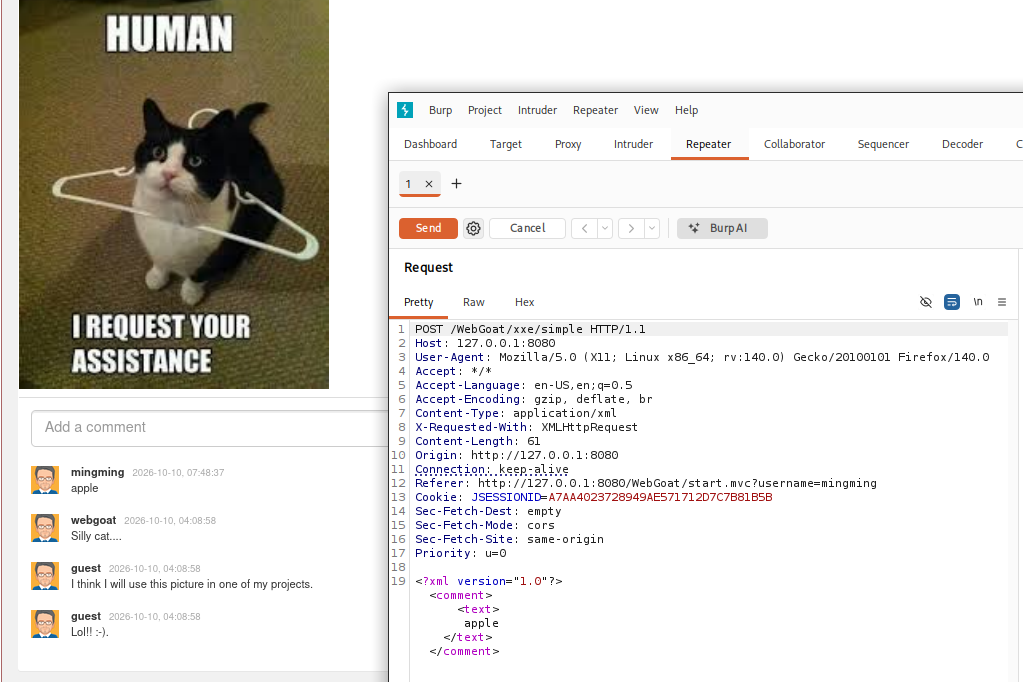Go to the next request in history
The height and width of the screenshot is (682, 1023).
631,228
